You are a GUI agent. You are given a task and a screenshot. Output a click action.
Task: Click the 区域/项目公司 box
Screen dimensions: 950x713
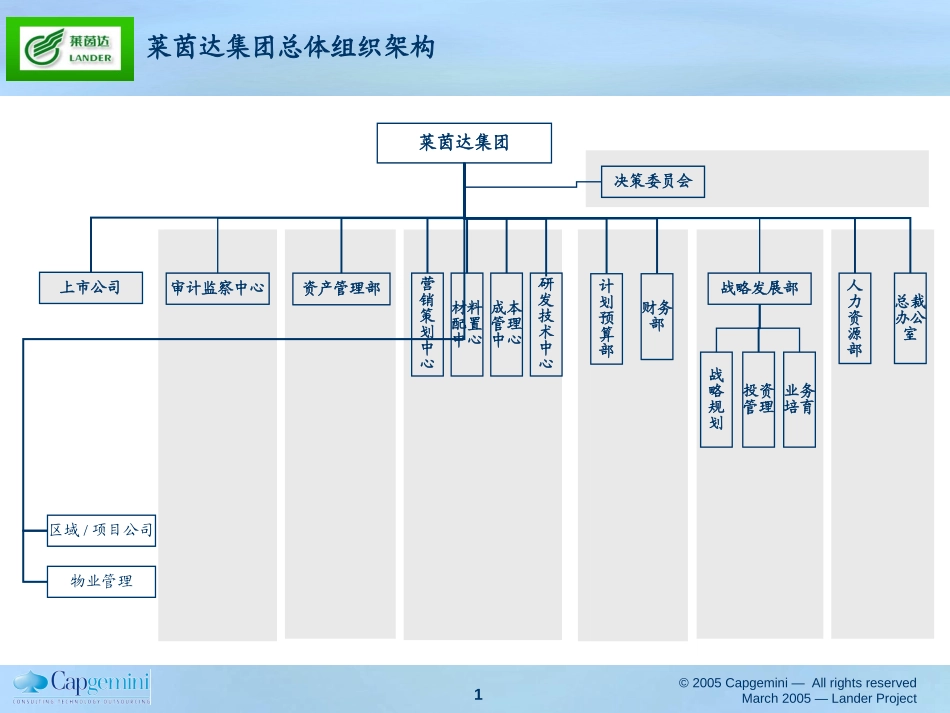[x=101, y=531]
